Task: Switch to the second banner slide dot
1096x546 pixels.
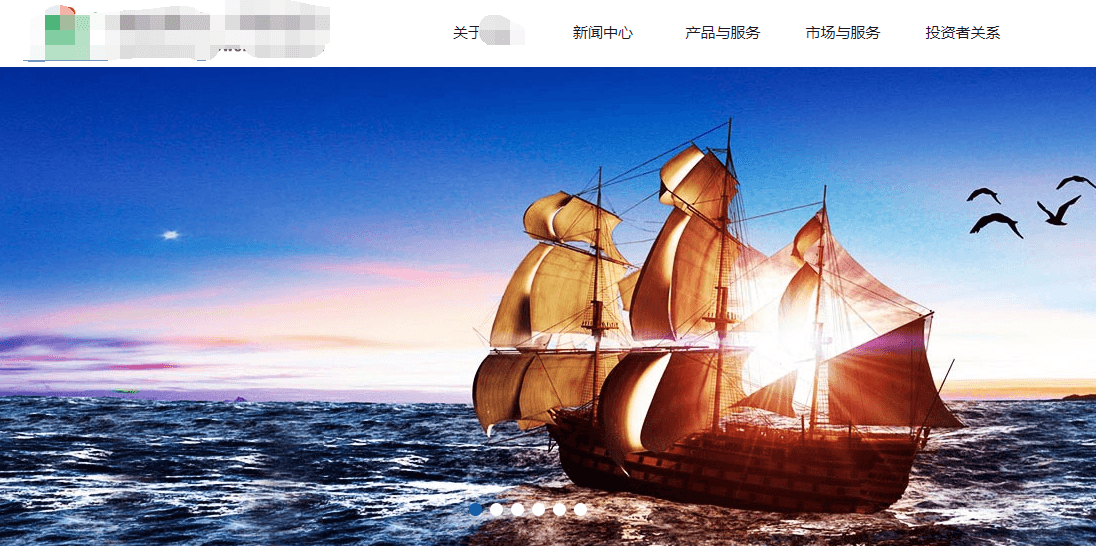Action: [496, 510]
